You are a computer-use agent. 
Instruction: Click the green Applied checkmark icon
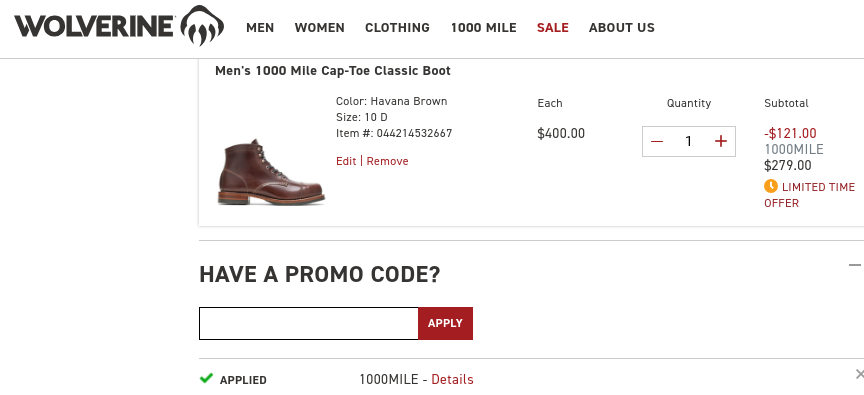coord(206,378)
